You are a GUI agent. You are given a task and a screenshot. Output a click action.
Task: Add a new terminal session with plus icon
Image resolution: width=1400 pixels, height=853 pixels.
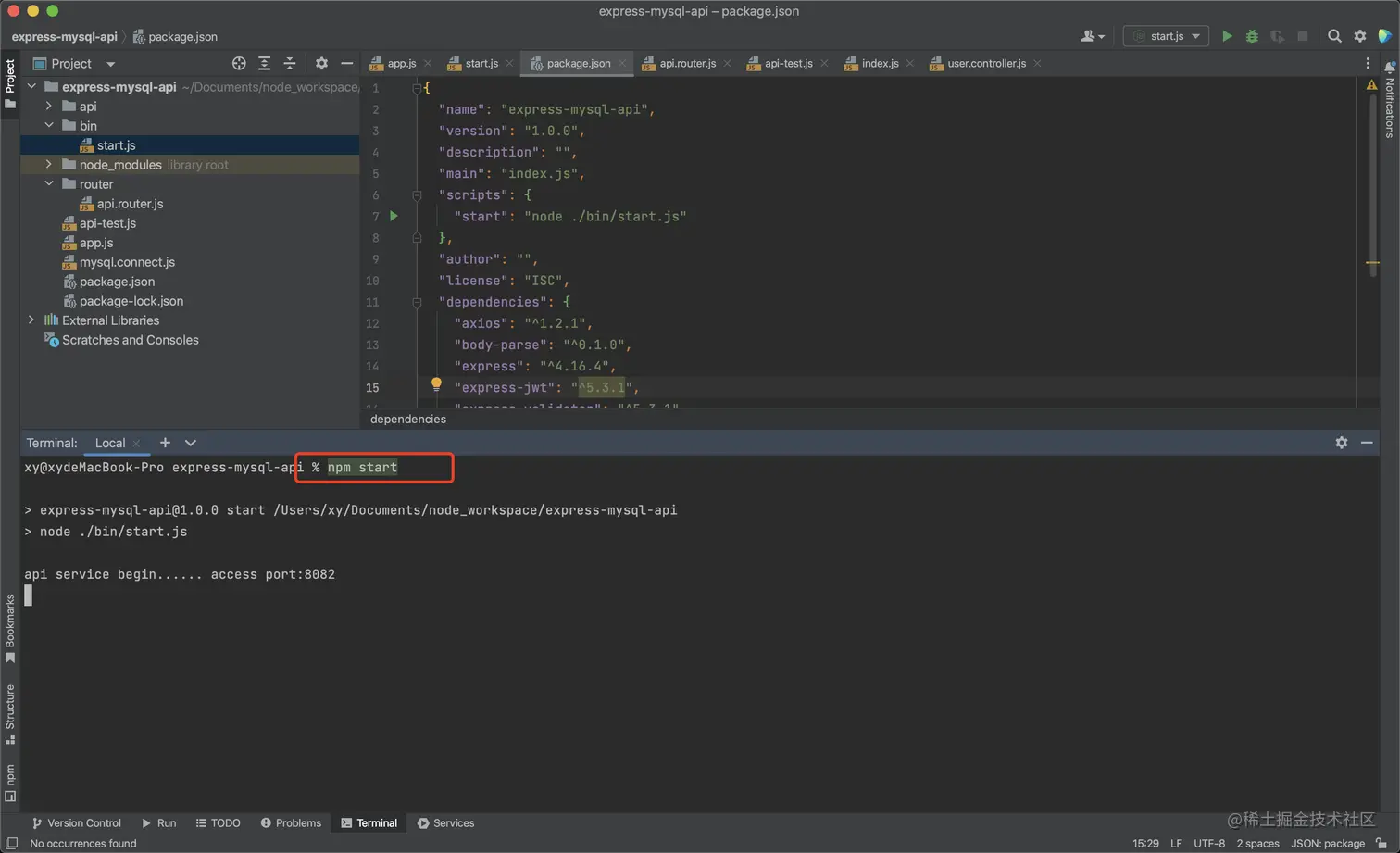click(165, 443)
